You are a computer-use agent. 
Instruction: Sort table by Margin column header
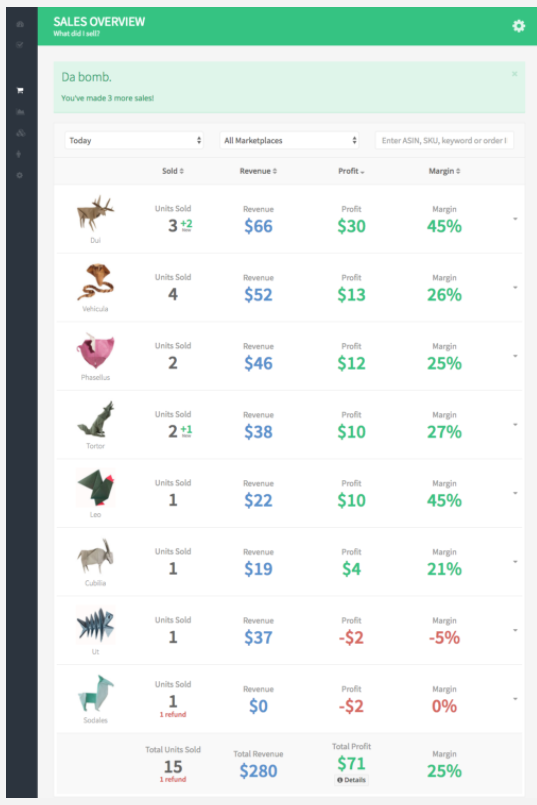click(x=444, y=171)
